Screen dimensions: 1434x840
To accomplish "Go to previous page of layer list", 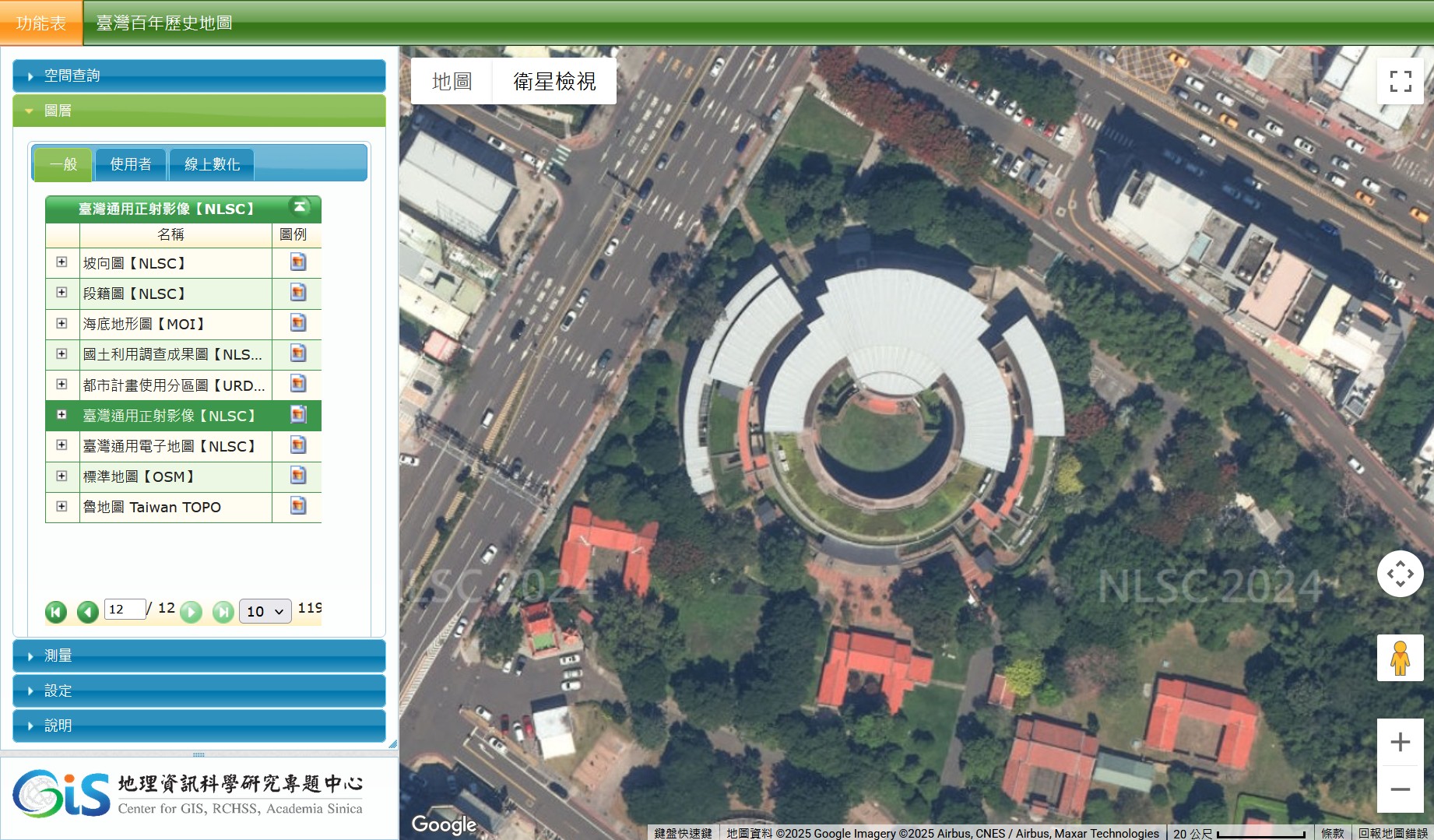I will [87, 612].
